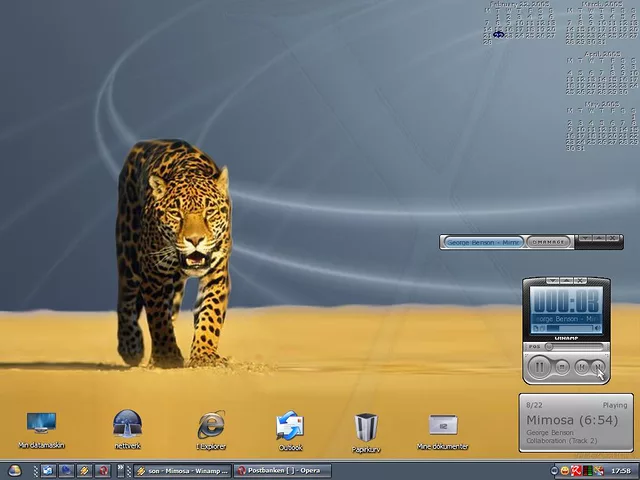Skip to next track in Winamp

click(598, 367)
